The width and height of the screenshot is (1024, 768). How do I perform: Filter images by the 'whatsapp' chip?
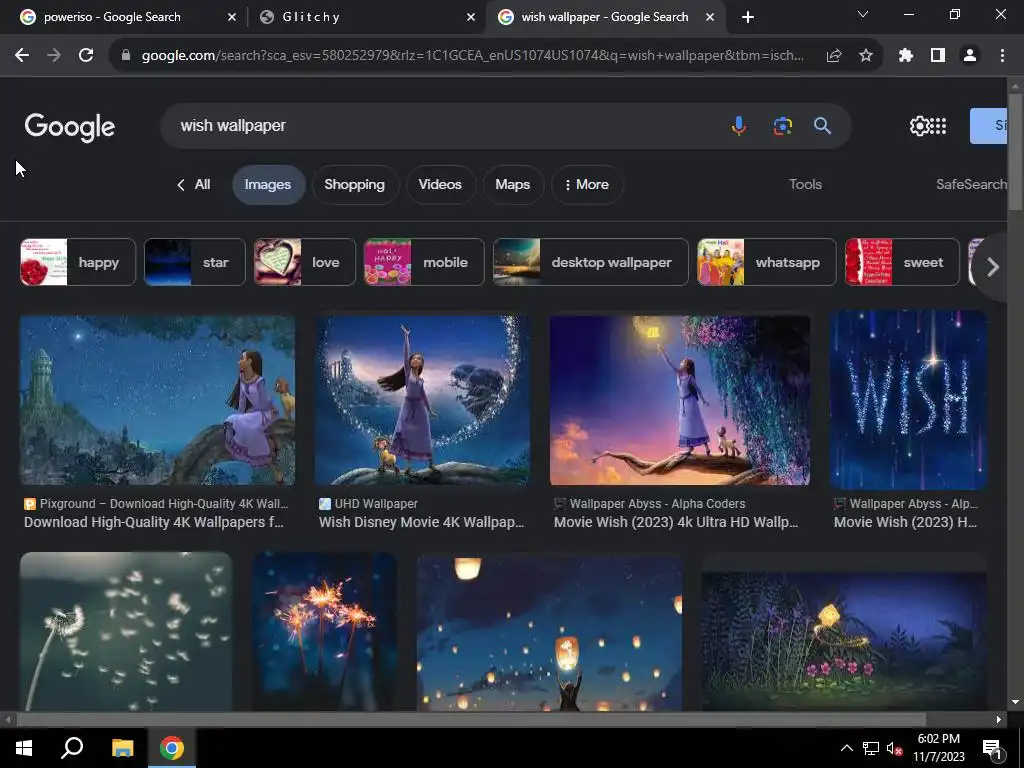click(766, 262)
